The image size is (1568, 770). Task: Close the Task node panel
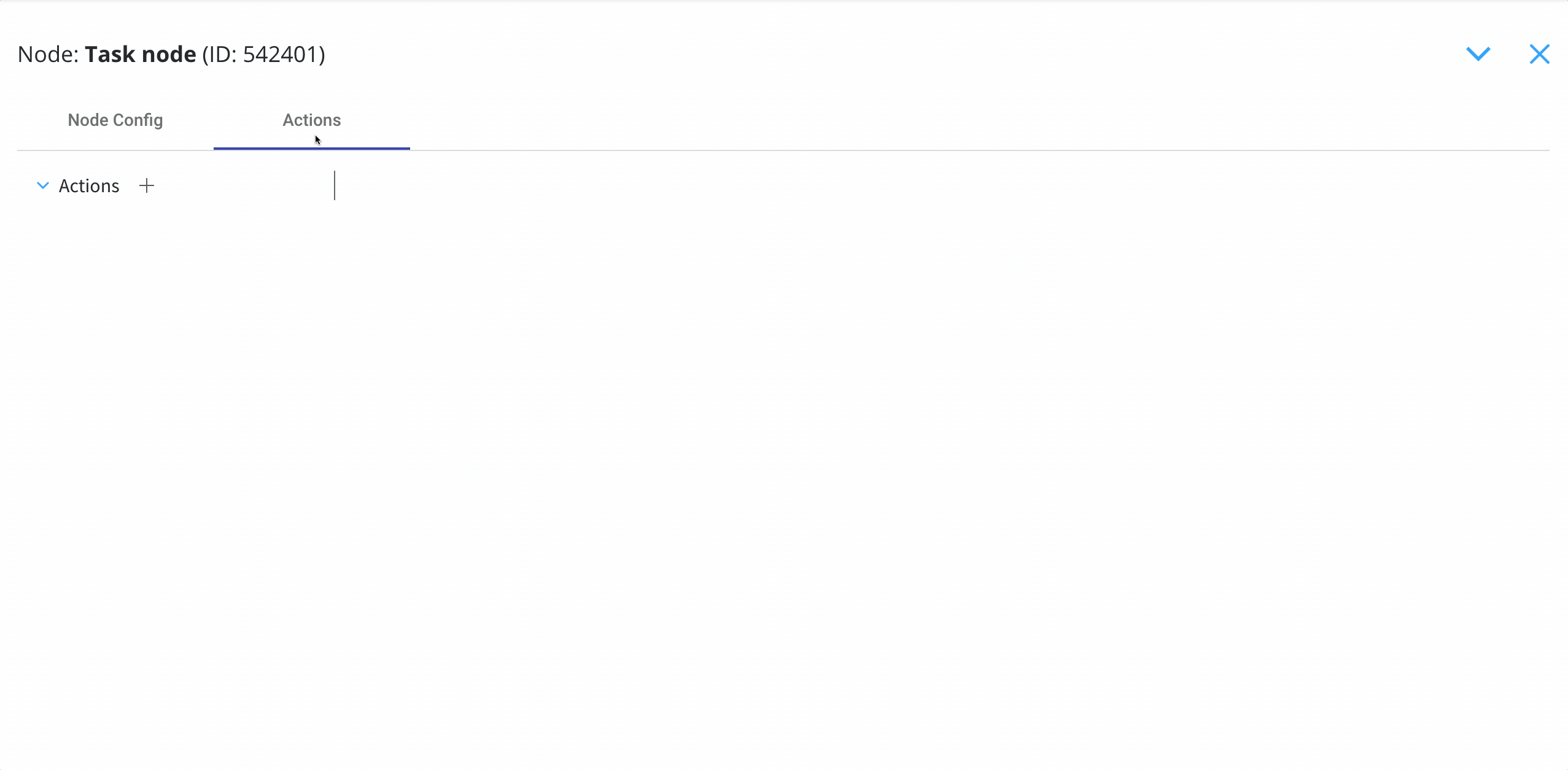[1539, 54]
